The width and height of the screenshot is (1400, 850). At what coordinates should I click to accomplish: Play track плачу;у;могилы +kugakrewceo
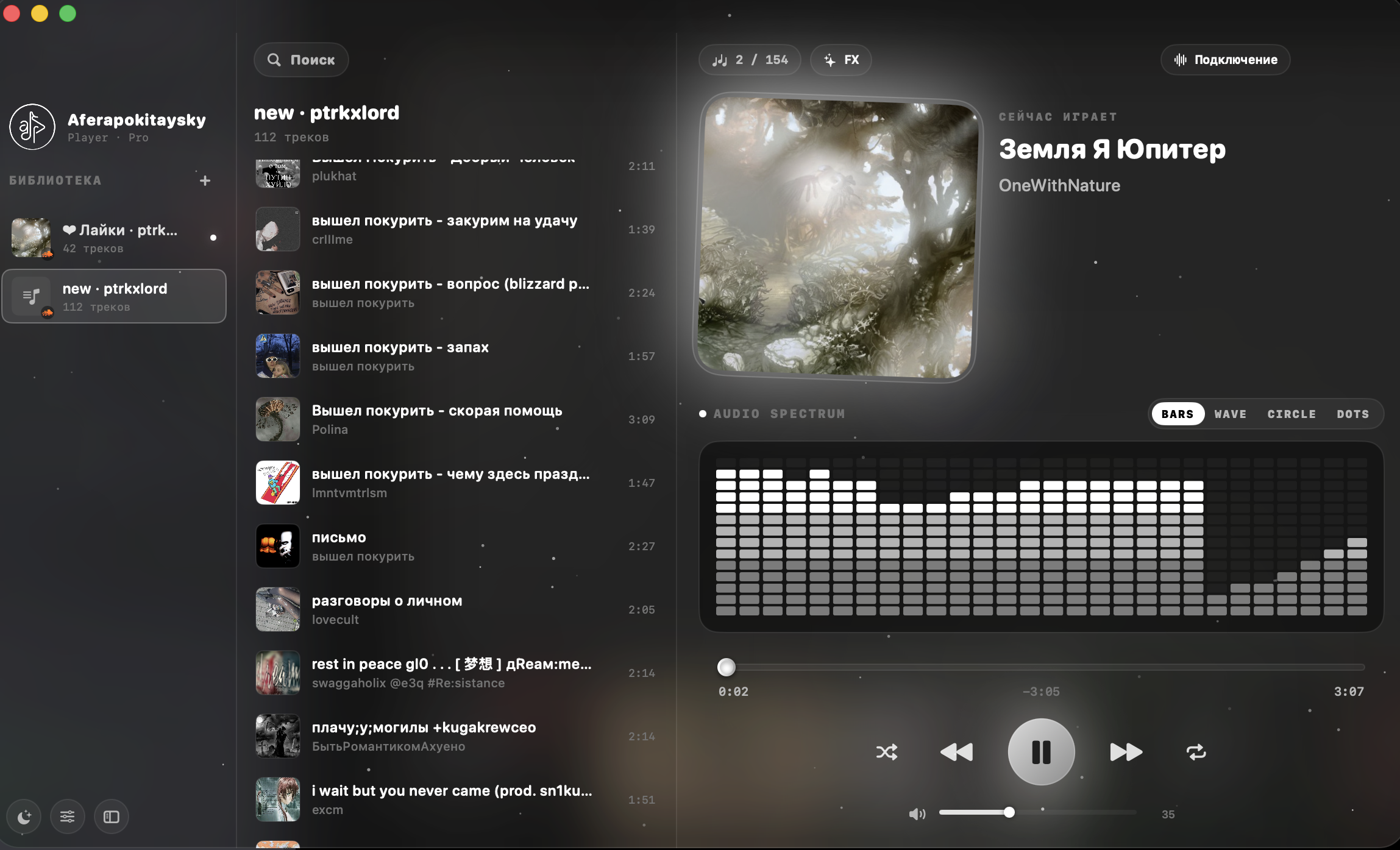[456, 737]
